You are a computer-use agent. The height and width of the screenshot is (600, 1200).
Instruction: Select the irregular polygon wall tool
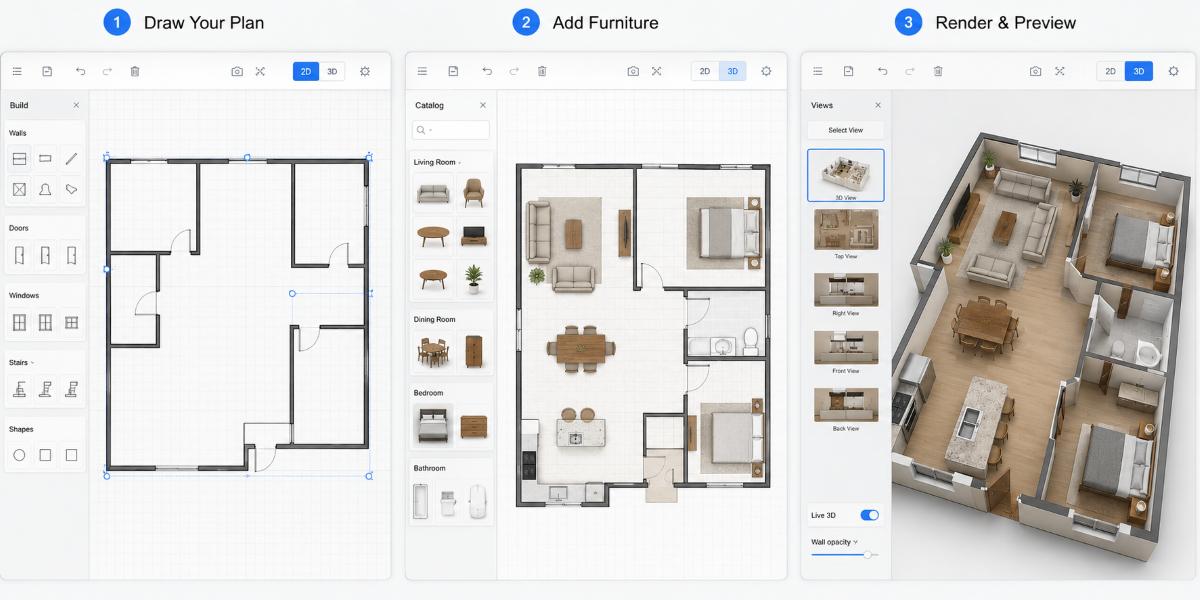[71, 188]
